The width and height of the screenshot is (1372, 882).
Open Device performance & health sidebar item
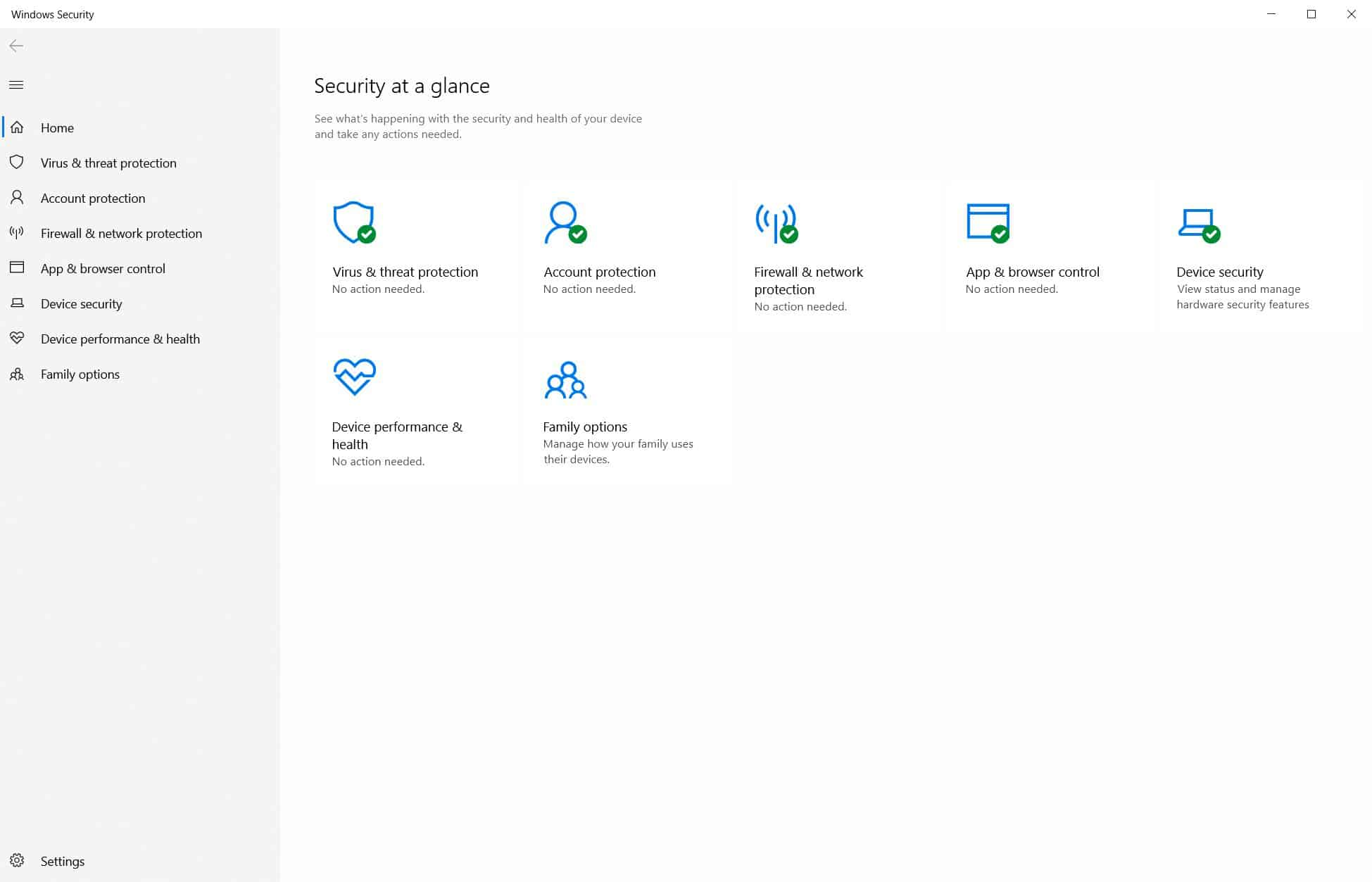click(120, 339)
